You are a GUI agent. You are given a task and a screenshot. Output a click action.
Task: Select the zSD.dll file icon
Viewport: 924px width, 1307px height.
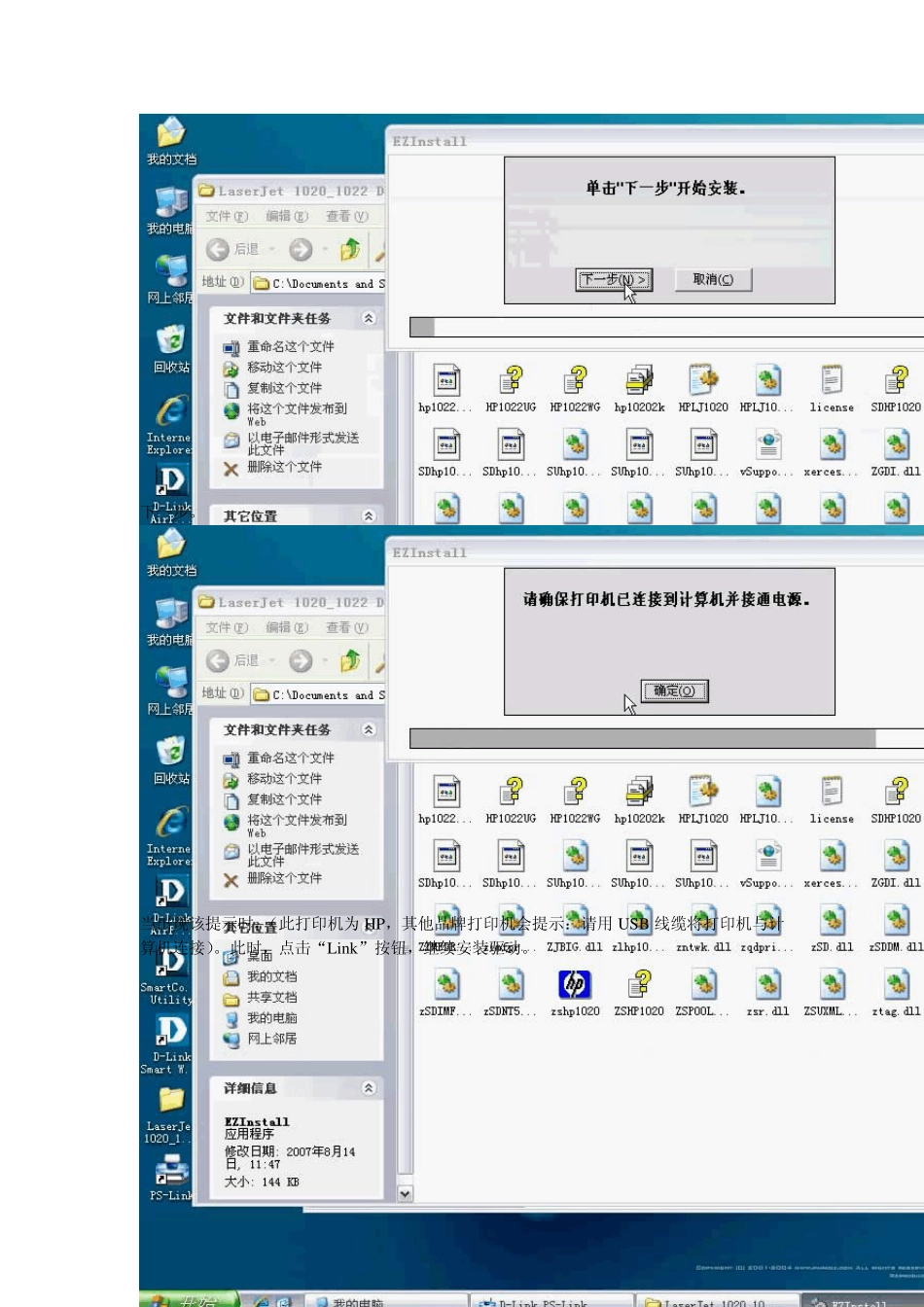pyautogui.click(x=832, y=929)
